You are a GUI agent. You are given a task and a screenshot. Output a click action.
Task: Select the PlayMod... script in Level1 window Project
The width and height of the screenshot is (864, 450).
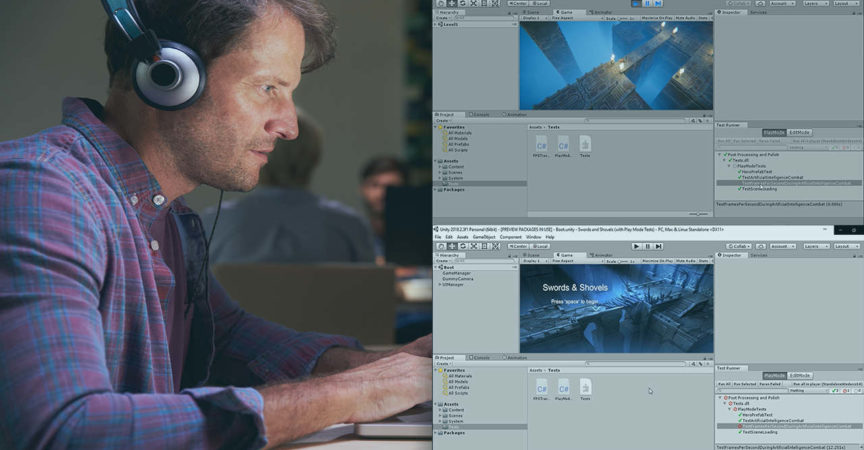(563, 146)
